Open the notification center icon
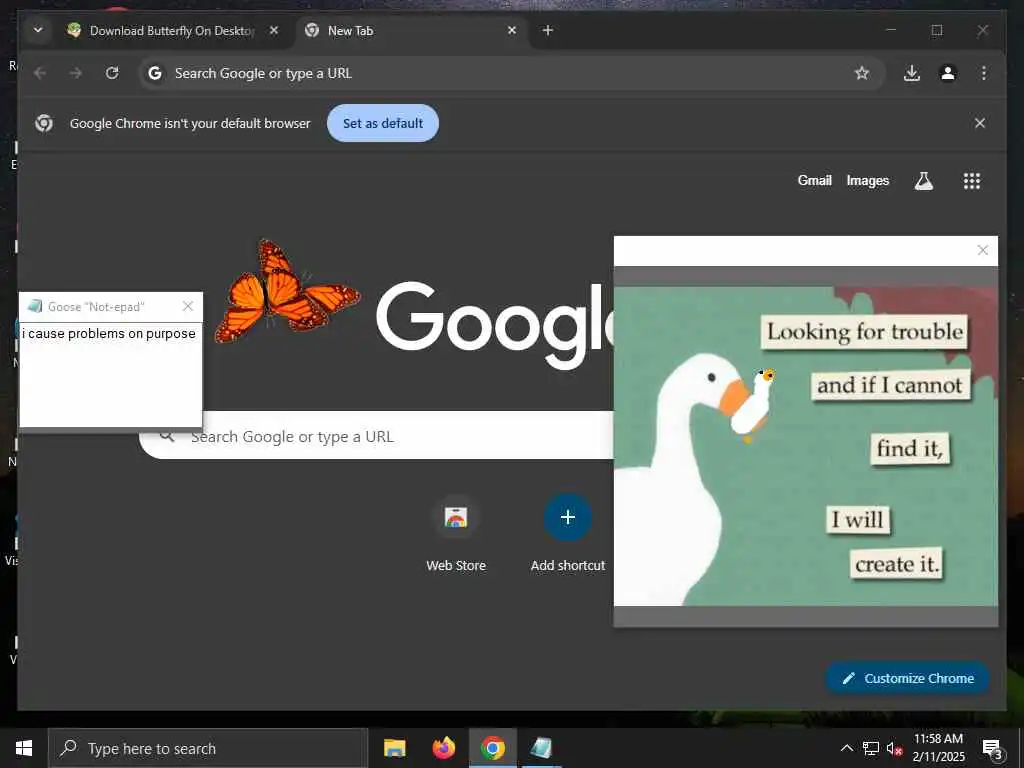Image resolution: width=1024 pixels, height=768 pixels. click(x=992, y=748)
